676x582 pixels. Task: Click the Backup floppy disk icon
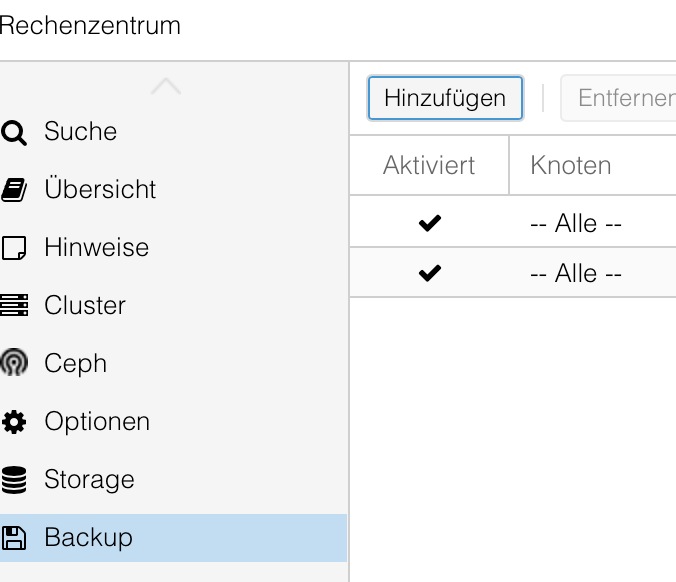(x=14, y=538)
